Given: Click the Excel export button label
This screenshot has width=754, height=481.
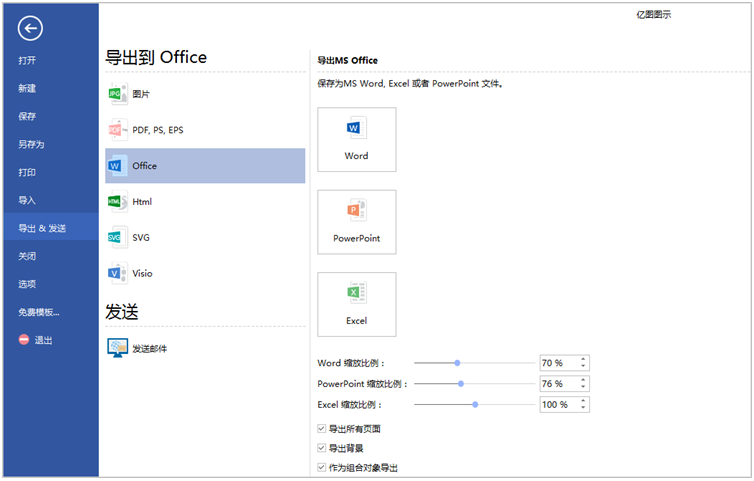Looking at the screenshot, I should 356,321.
